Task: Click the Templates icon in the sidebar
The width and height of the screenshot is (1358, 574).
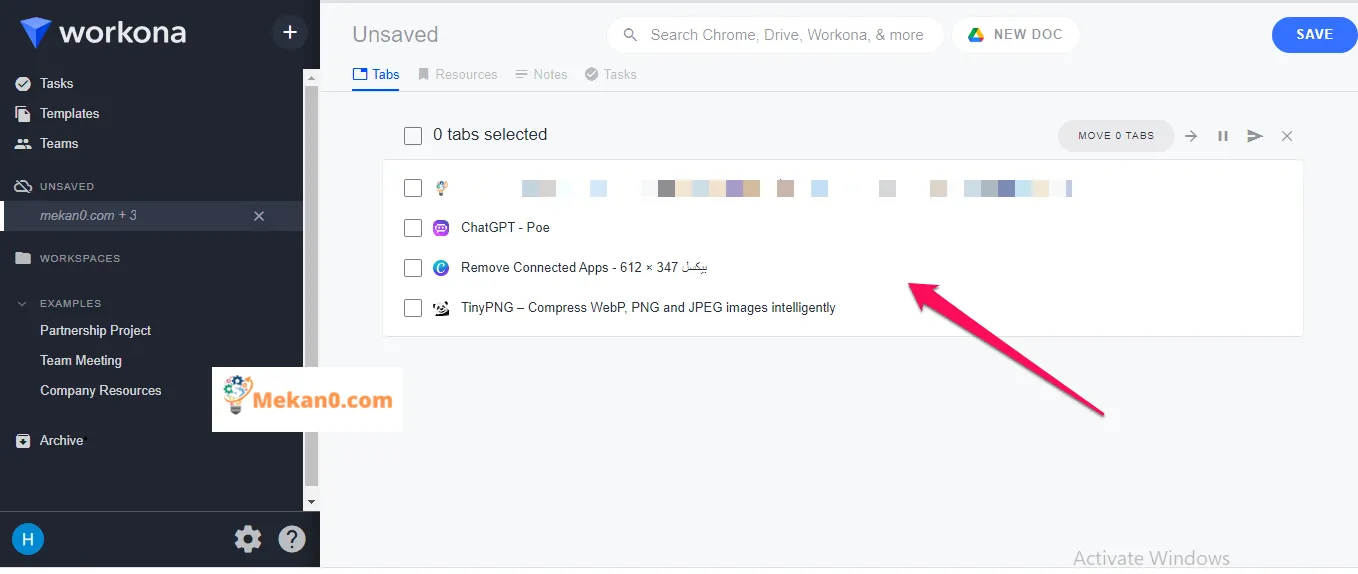Action: click(x=23, y=113)
